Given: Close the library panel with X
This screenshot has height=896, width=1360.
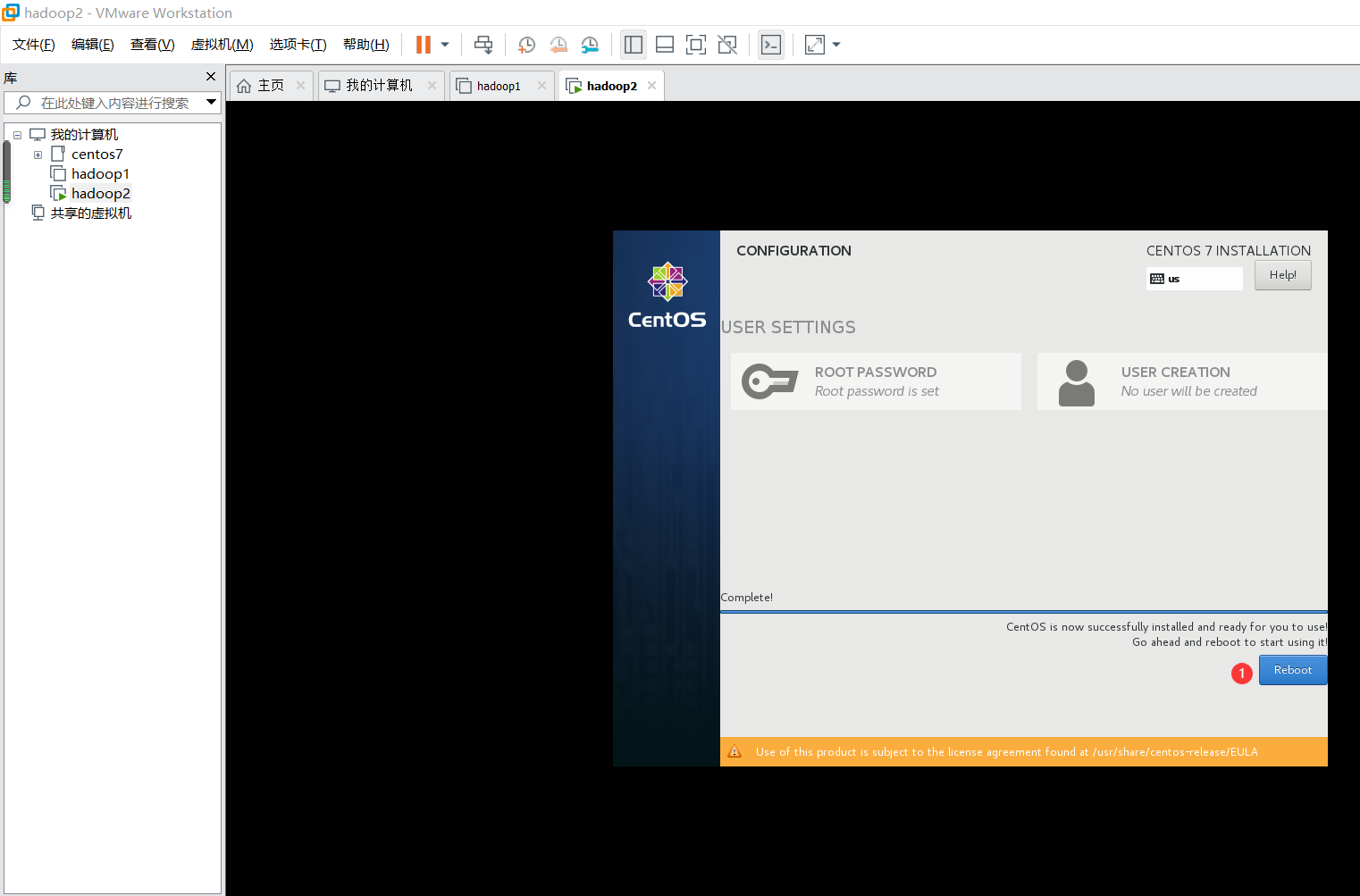Looking at the screenshot, I should (x=211, y=77).
